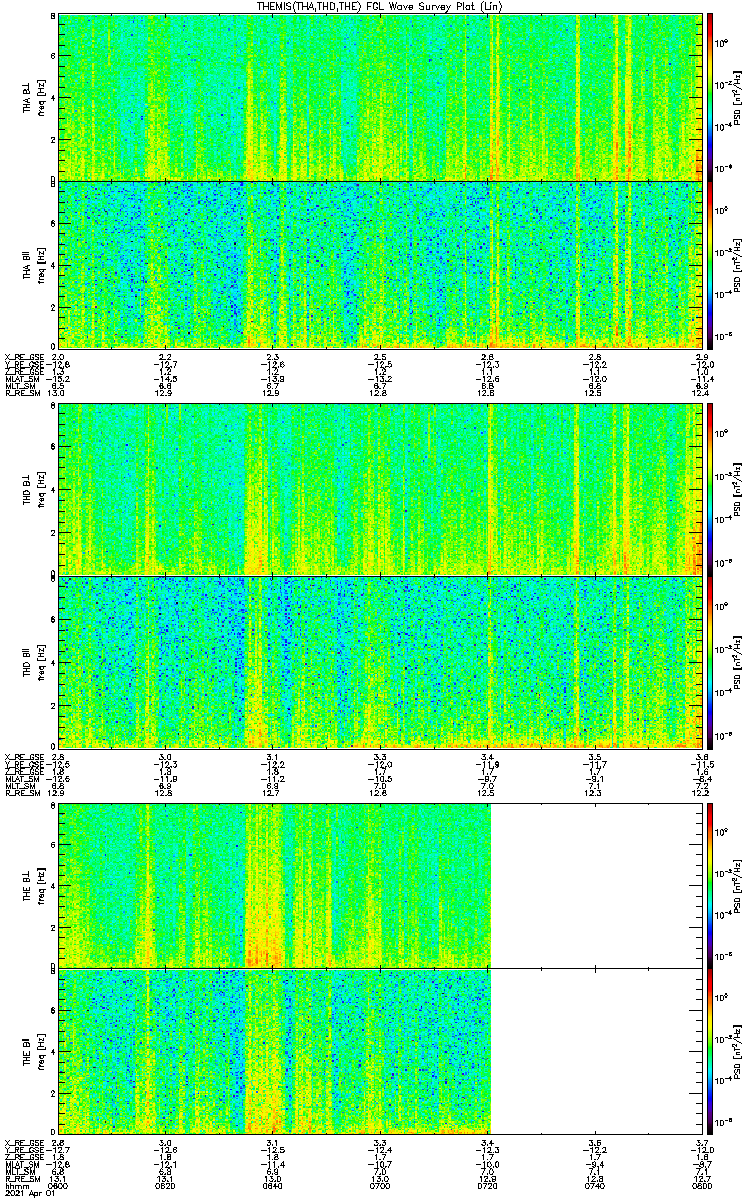Click the PSD [nT²/Hz] label of THA B∥ colorbar
Screen dimensions: 750x1200
pos(738,264)
